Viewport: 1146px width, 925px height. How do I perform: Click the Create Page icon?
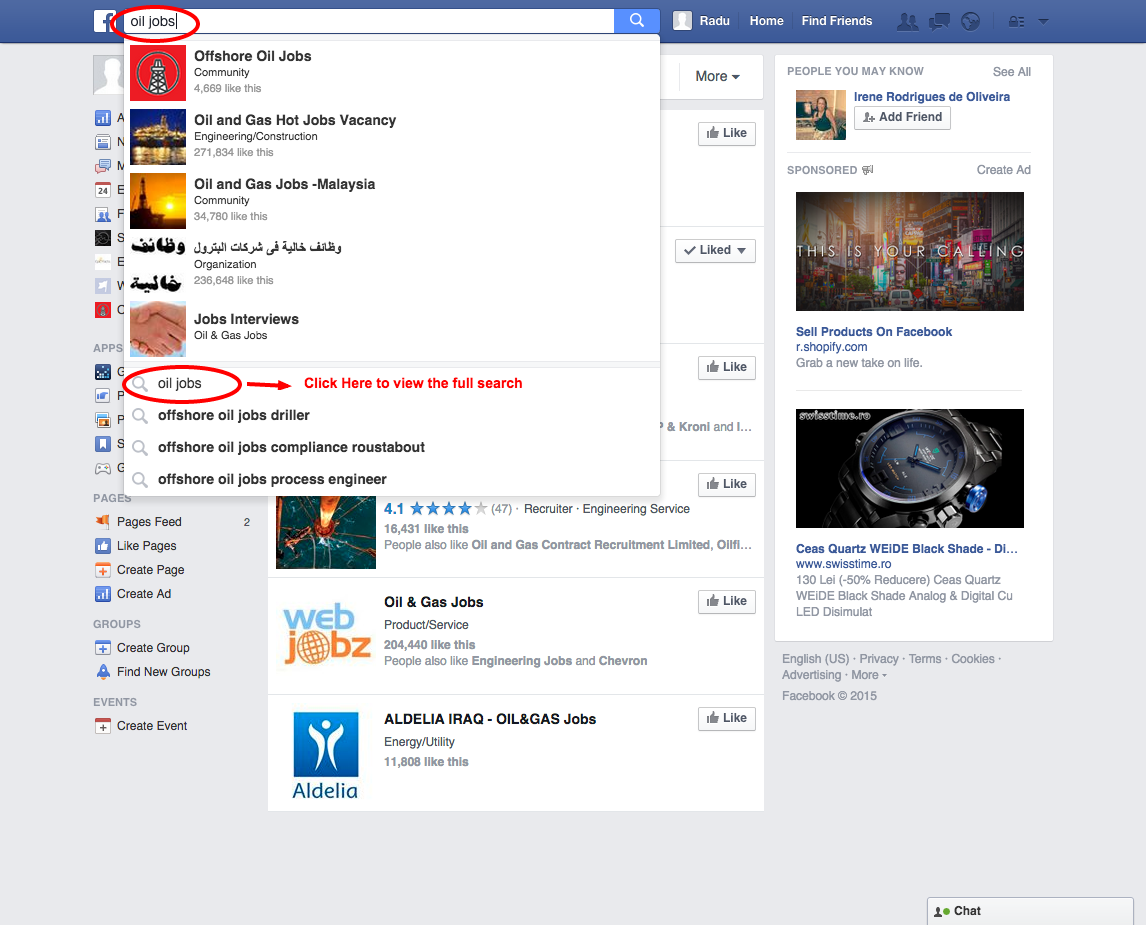point(103,570)
